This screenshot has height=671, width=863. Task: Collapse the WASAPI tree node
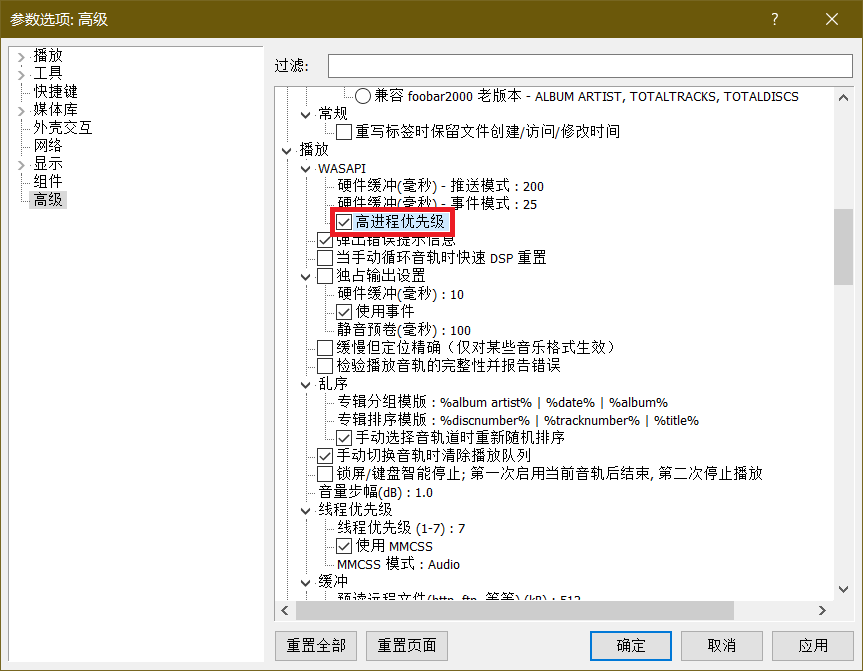[305, 169]
